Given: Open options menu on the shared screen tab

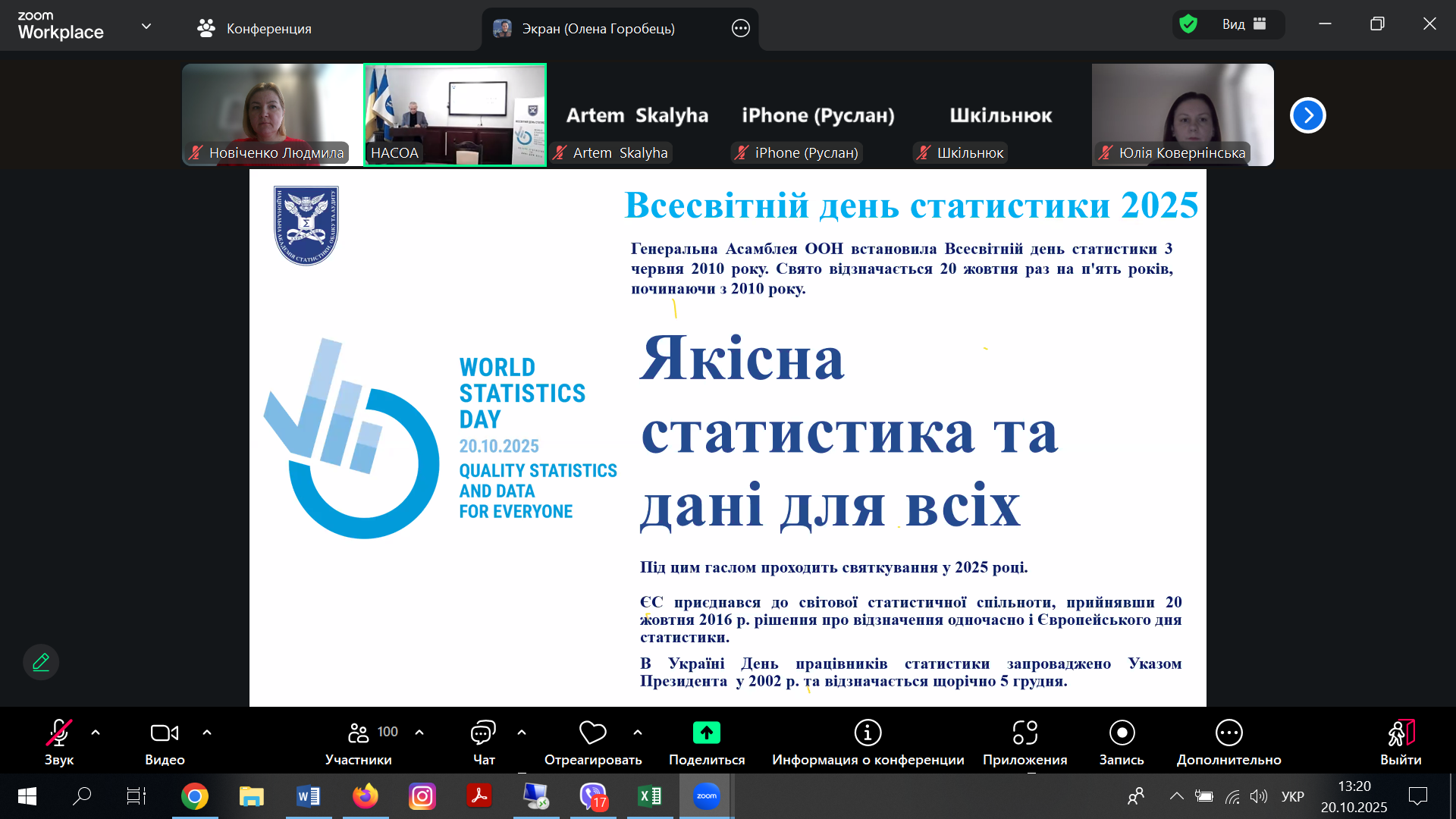Looking at the screenshot, I should tap(740, 29).
